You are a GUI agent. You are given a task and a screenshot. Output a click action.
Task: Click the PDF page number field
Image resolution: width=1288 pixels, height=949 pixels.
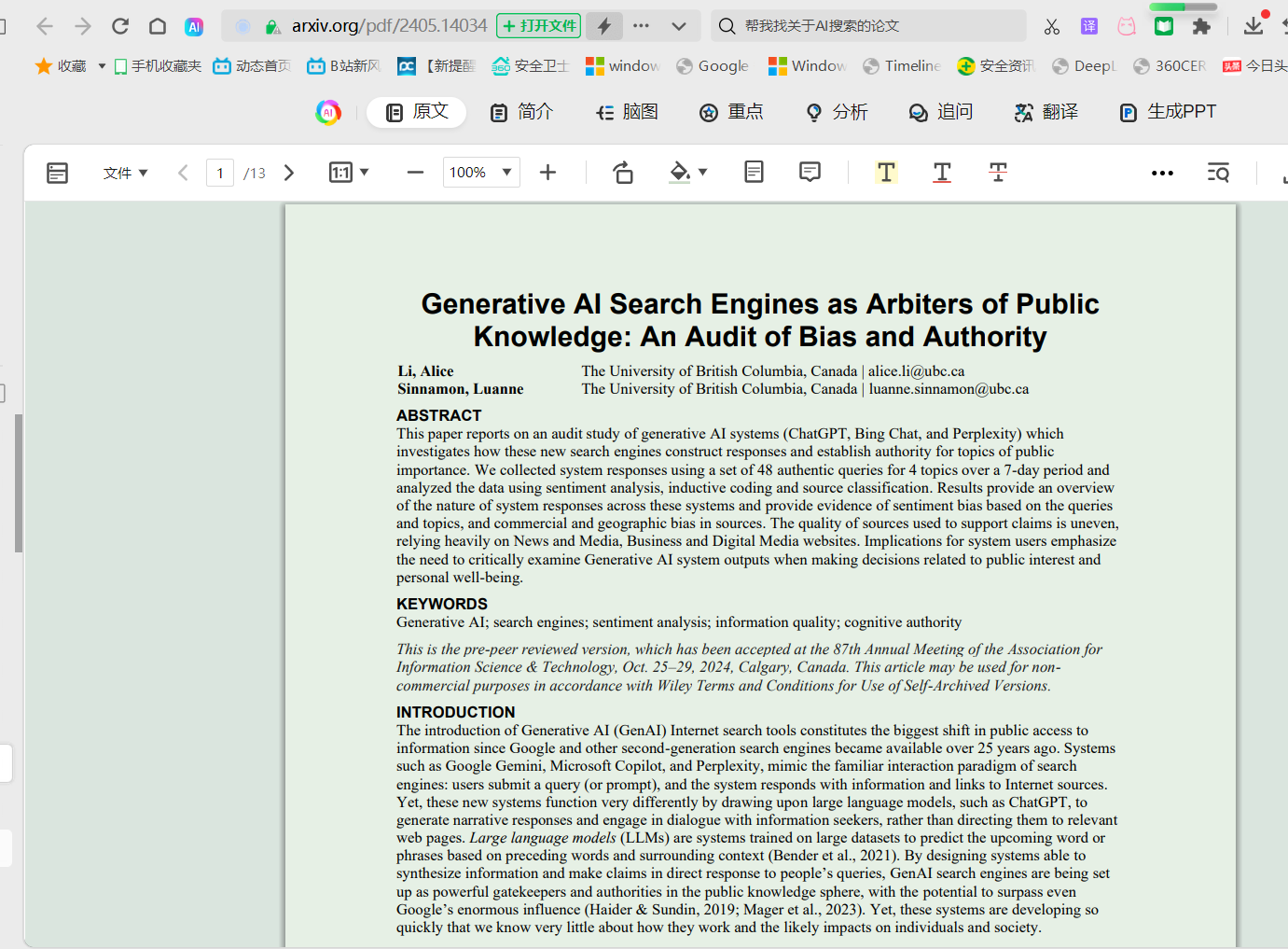click(x=220, y=173)
